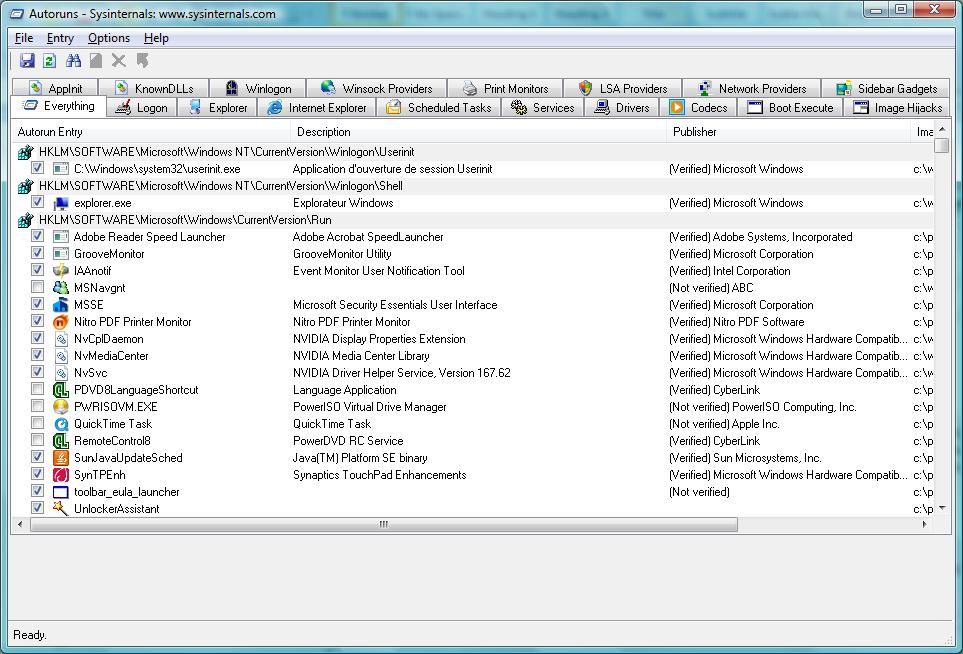Select the MSSE entry icon
Viewport: 963px width, 654px height.
click(x=60, y=305)
